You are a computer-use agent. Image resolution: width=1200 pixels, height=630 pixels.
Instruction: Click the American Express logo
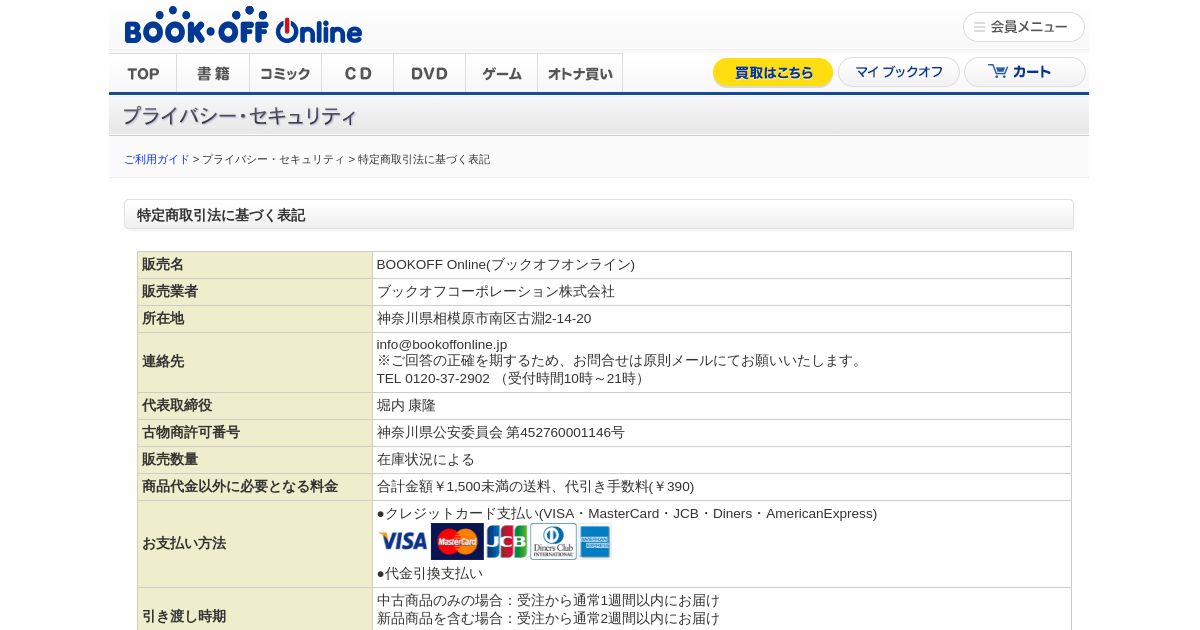pyautogui.click(x=595, y=541)
